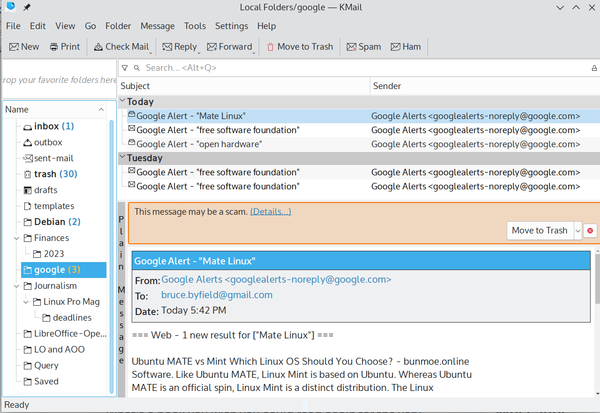Click the lock icon beside the search field

point(594,68)
